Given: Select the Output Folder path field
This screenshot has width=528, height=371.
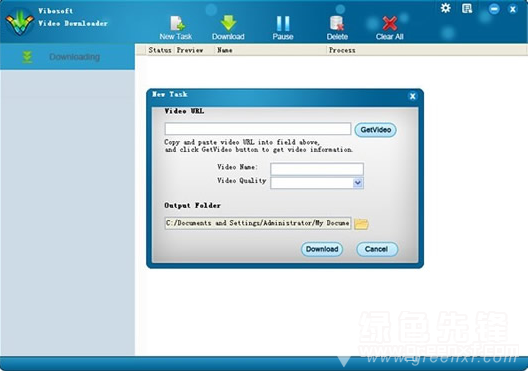Looking at the screenshot, I should click(258, 223).
